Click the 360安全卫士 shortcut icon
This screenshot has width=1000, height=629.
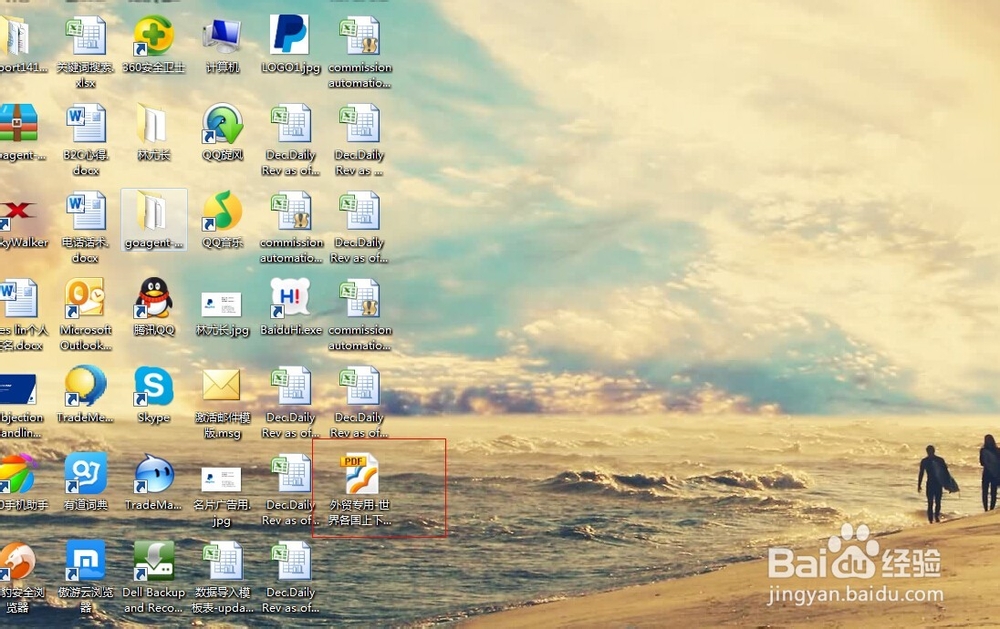click(153, 36)
